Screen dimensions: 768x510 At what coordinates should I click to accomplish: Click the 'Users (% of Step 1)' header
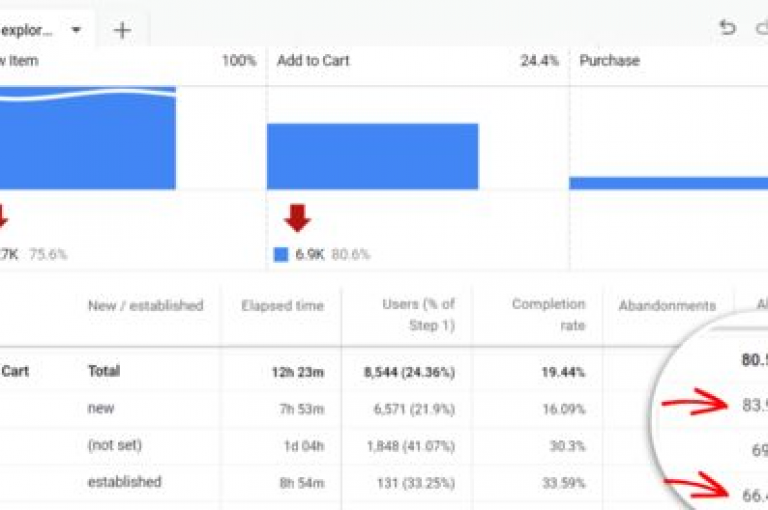pyautogui.click(x=419, y=315)
